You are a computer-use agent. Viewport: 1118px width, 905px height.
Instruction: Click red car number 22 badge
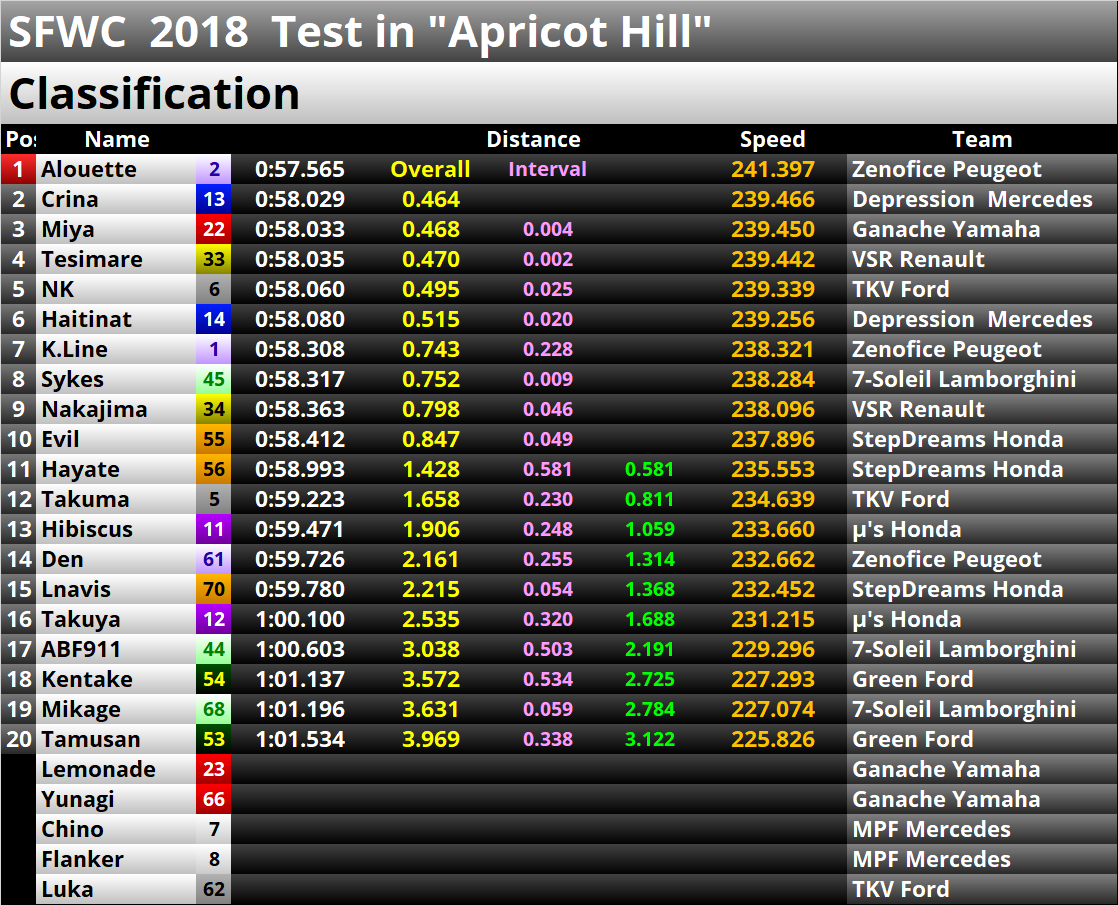coord(214,230)
